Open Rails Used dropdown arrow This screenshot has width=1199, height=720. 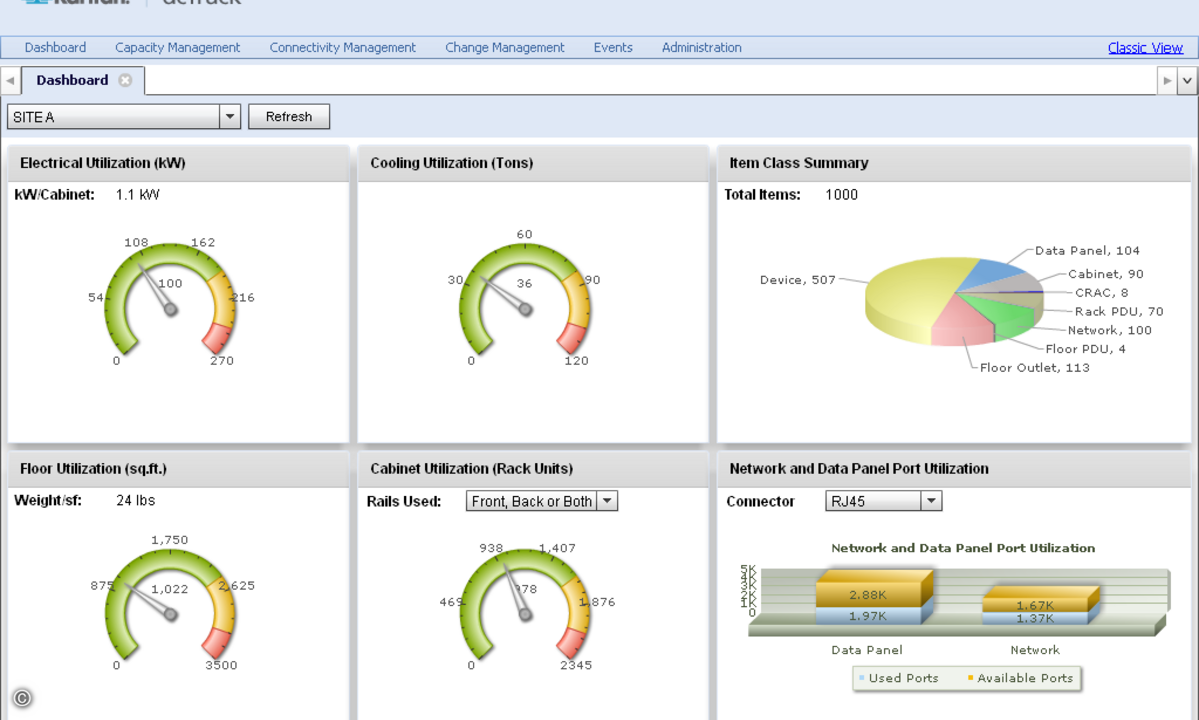pyautogui.click(x=607, y=501)
